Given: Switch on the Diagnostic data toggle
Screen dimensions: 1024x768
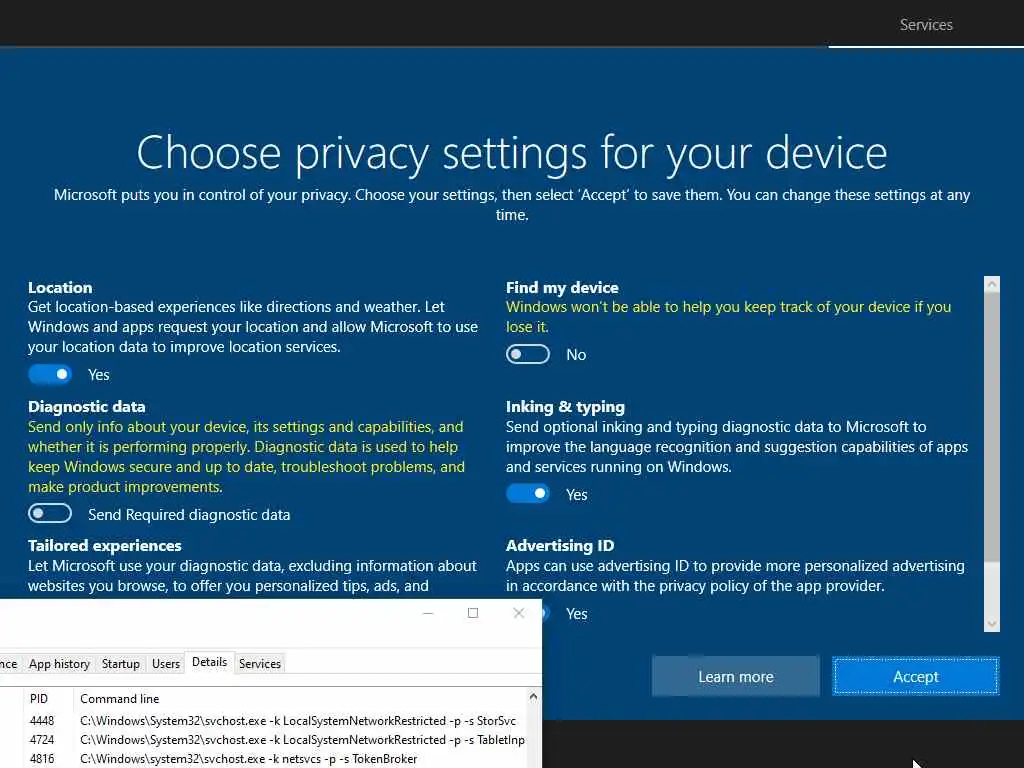Looking at the screenshot, I should [x=50, y=513].
